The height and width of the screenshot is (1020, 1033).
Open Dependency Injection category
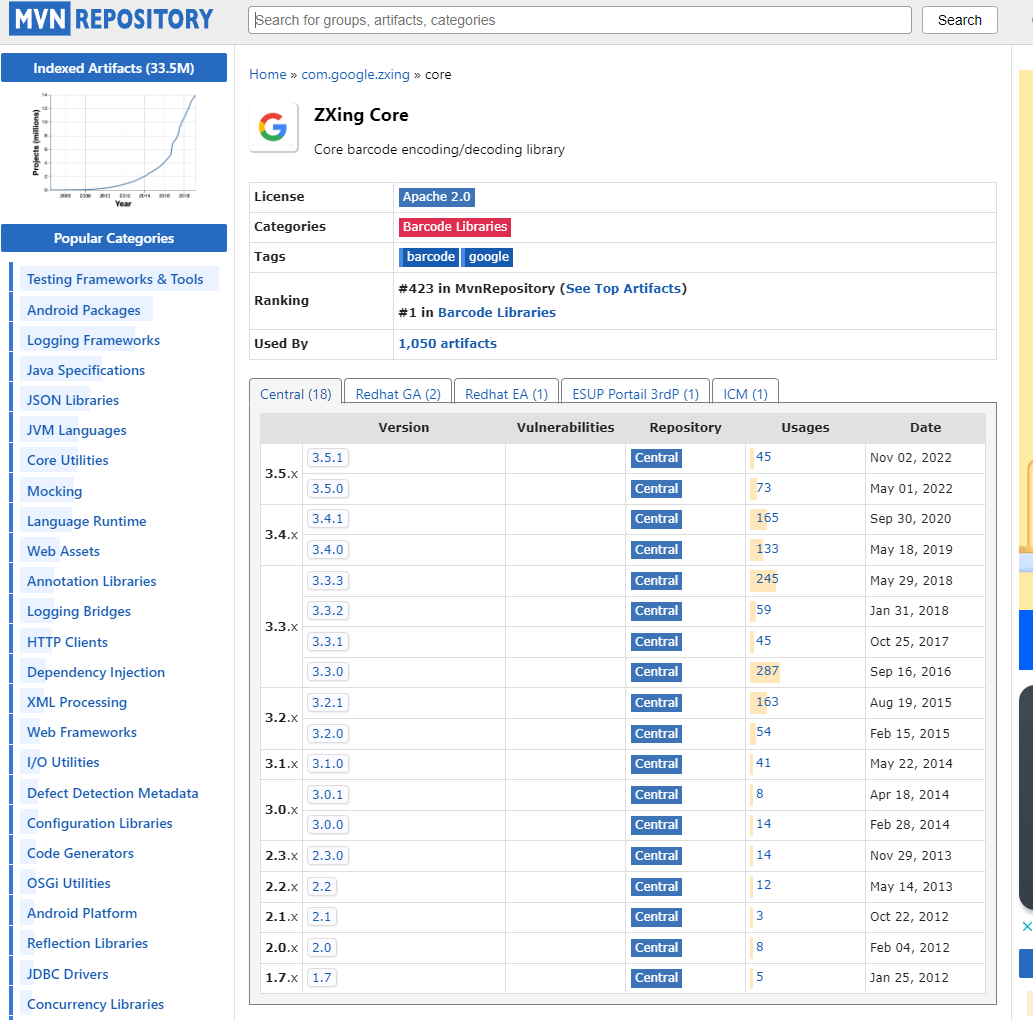coord(96,672)
